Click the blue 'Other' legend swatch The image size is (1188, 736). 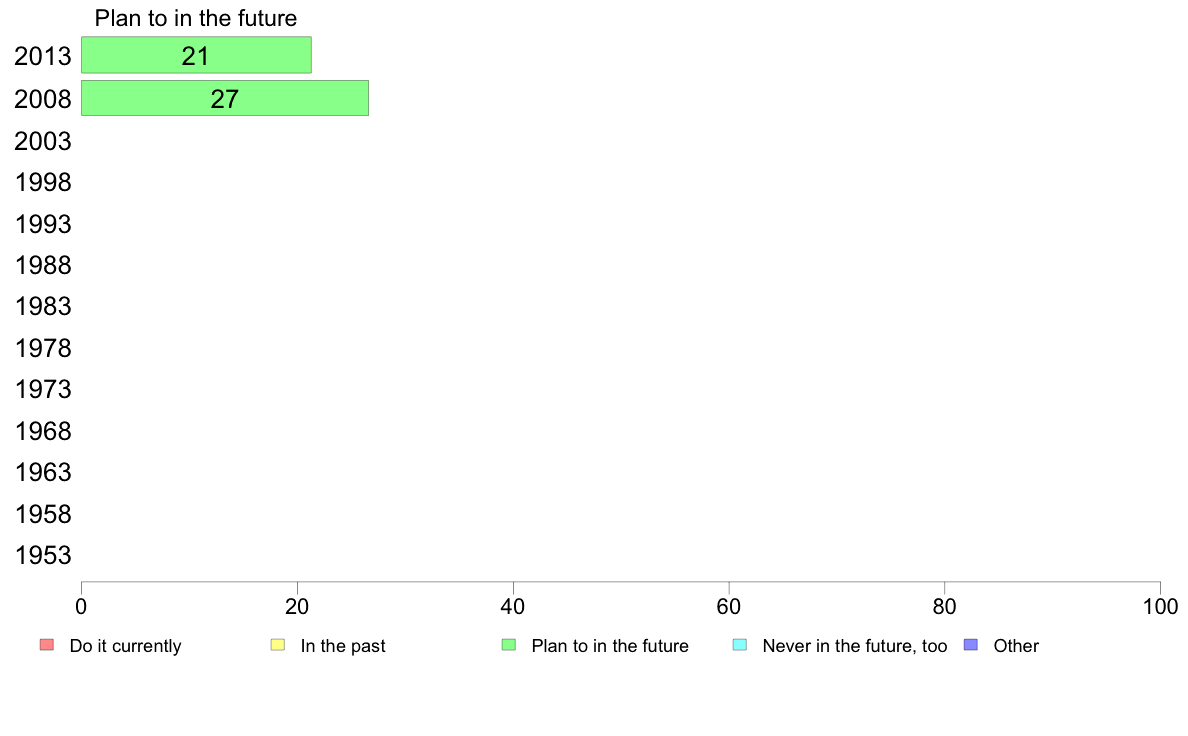(971, 645)
